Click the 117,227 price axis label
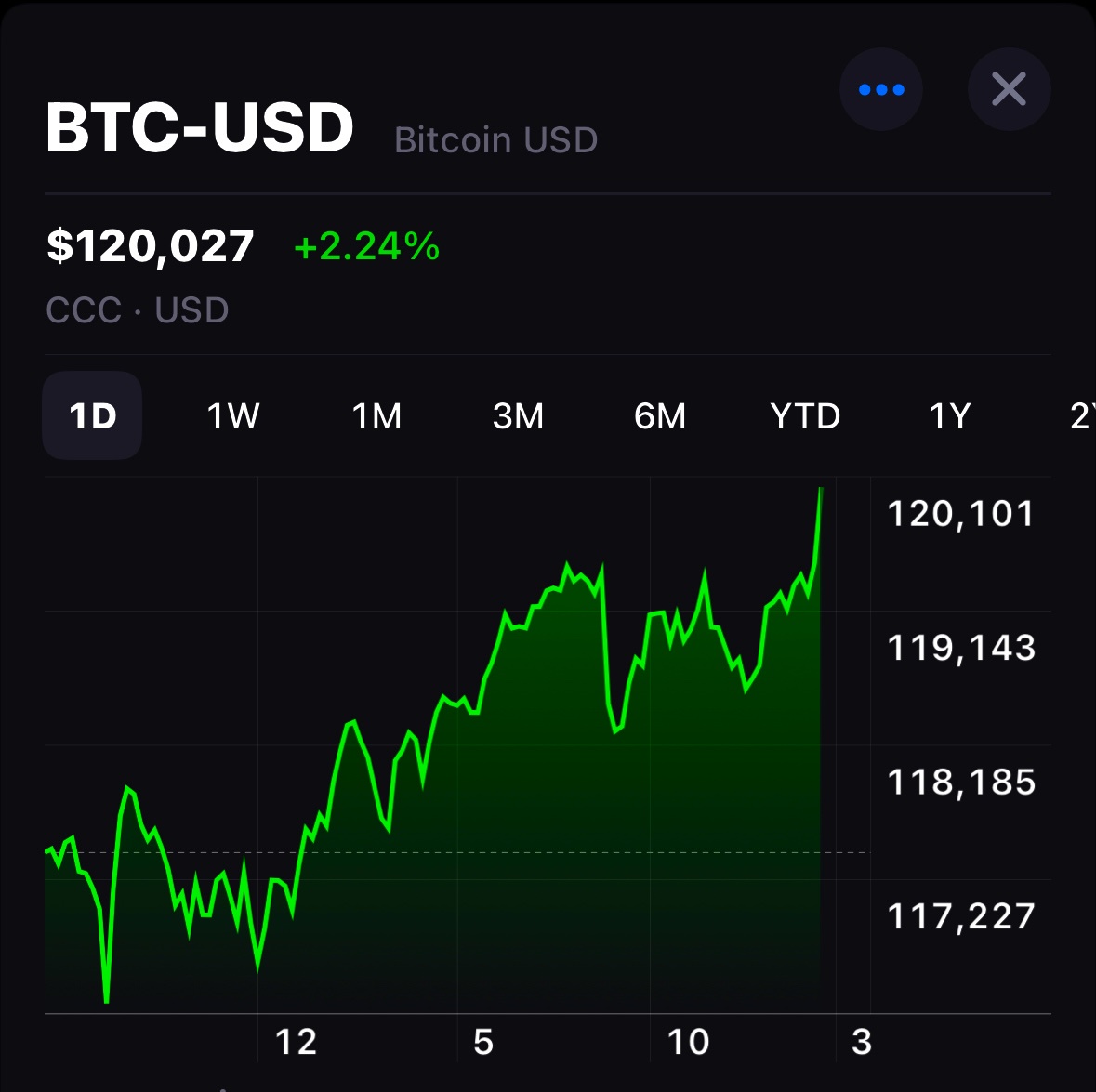This screenshot has width=1096, height=1092. (961, 917)
